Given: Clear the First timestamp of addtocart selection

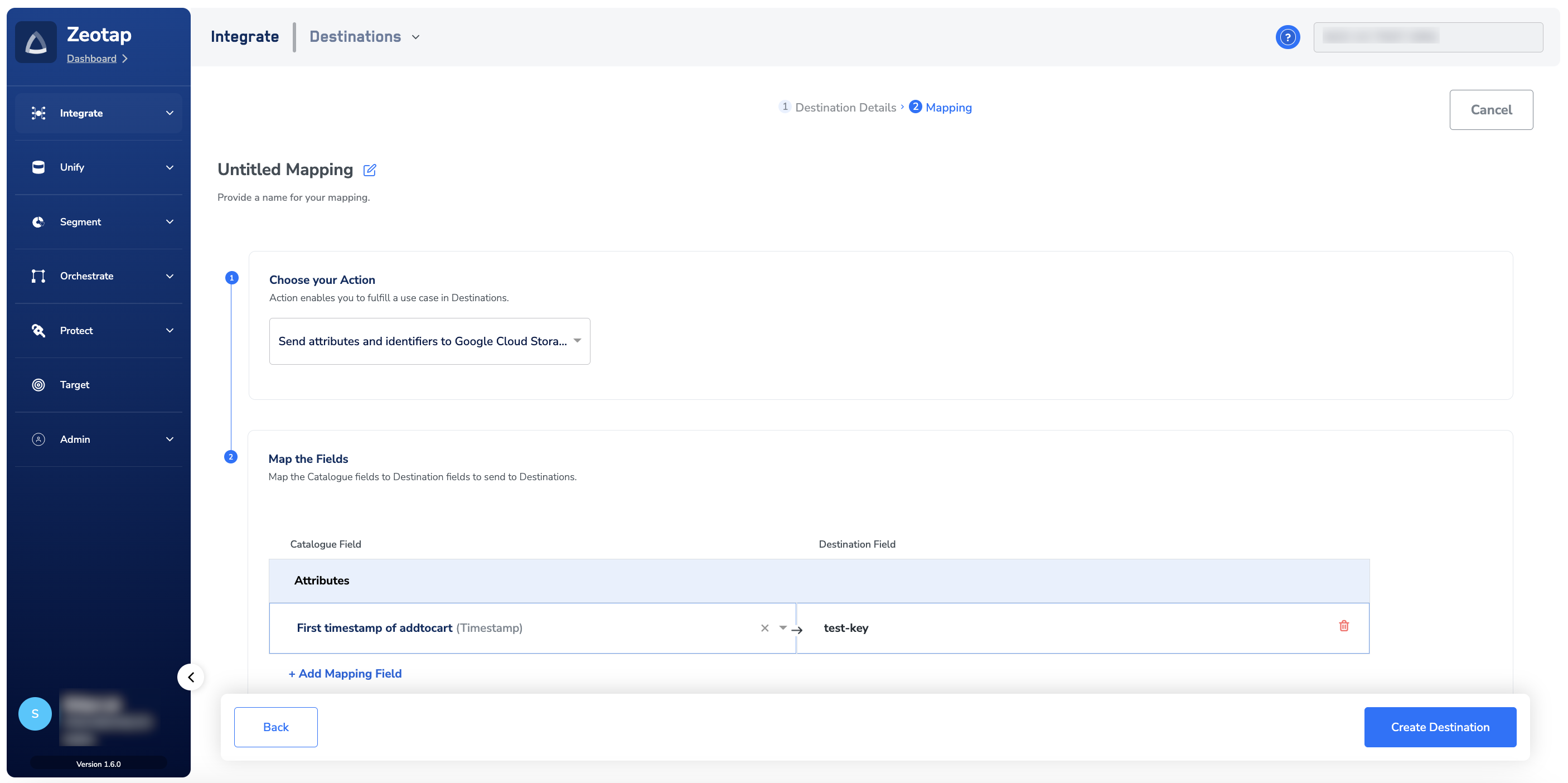Looking at the screenshot, I should (x=764, y=628).
